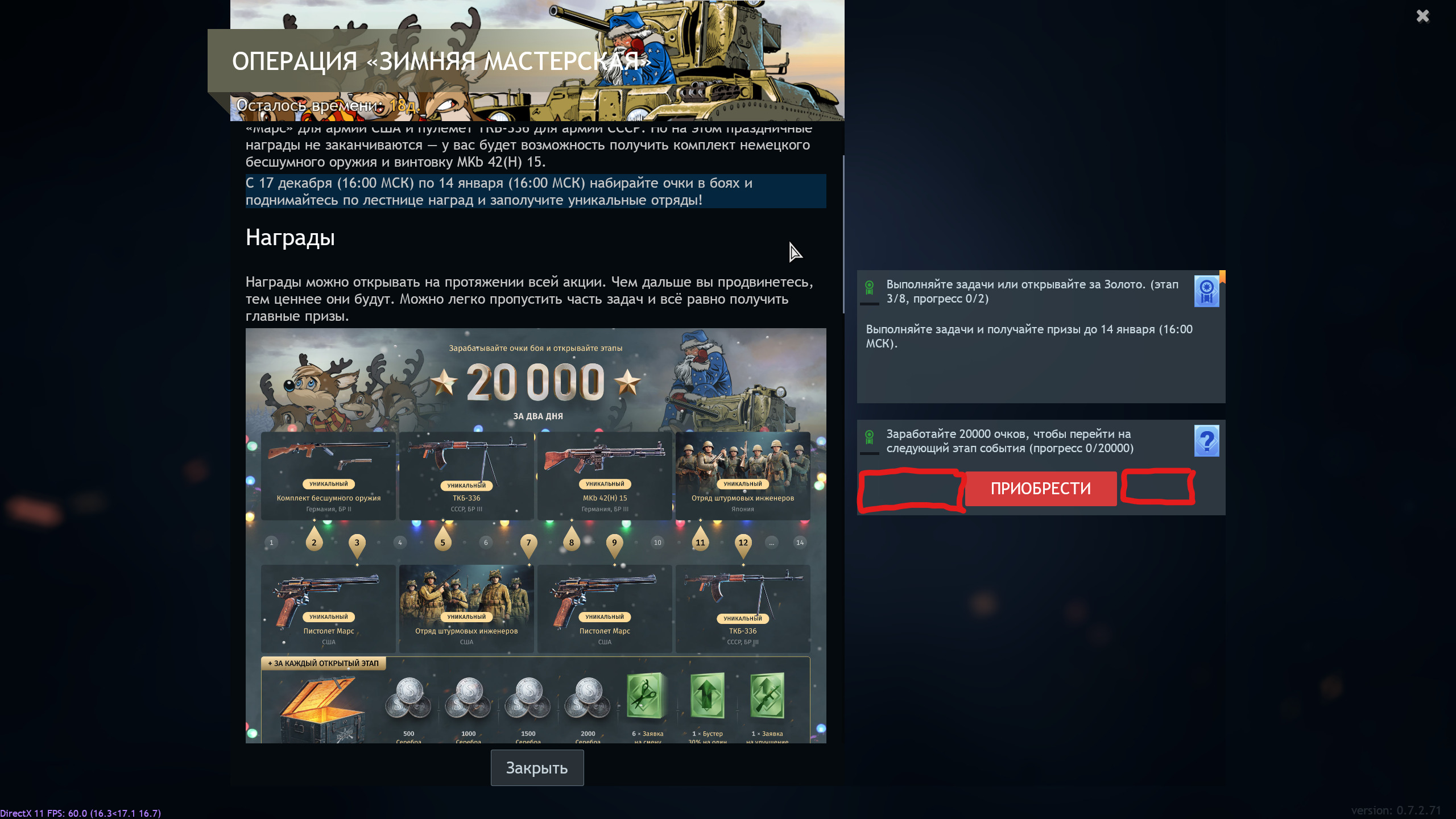This screenshot has width=1456, height=819.
Task: Click the description panel vertical scrollbar
Action: [x=843, y=234]
